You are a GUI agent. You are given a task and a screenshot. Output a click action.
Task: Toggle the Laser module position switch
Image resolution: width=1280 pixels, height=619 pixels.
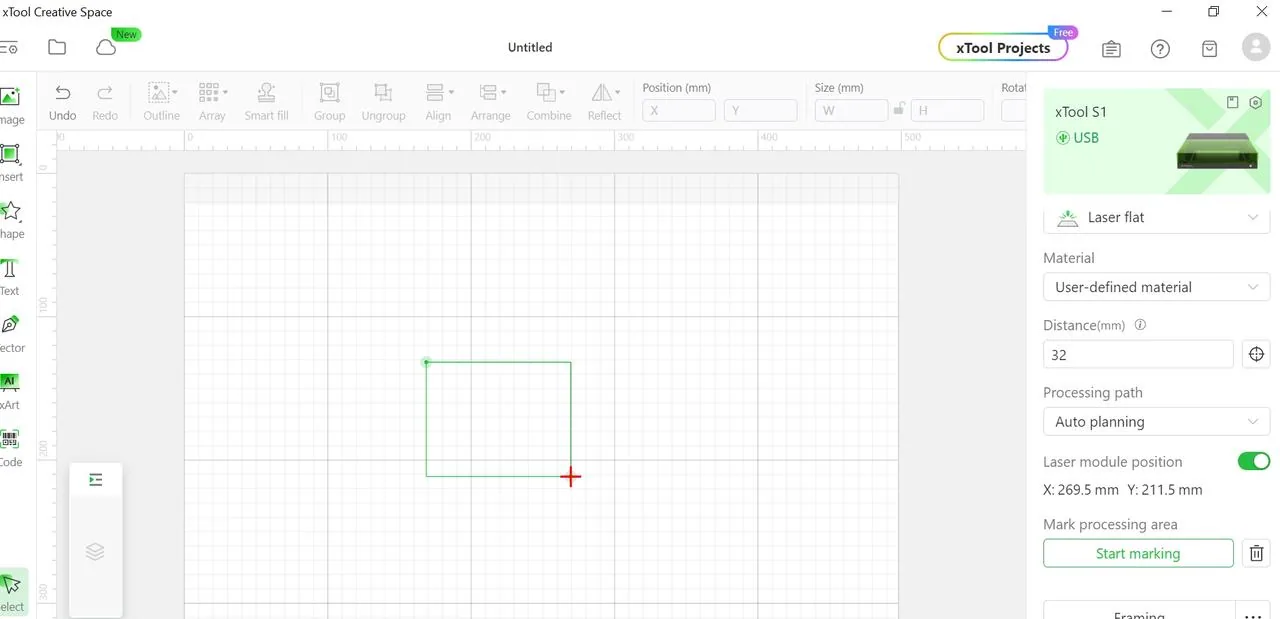[1254, 461]
